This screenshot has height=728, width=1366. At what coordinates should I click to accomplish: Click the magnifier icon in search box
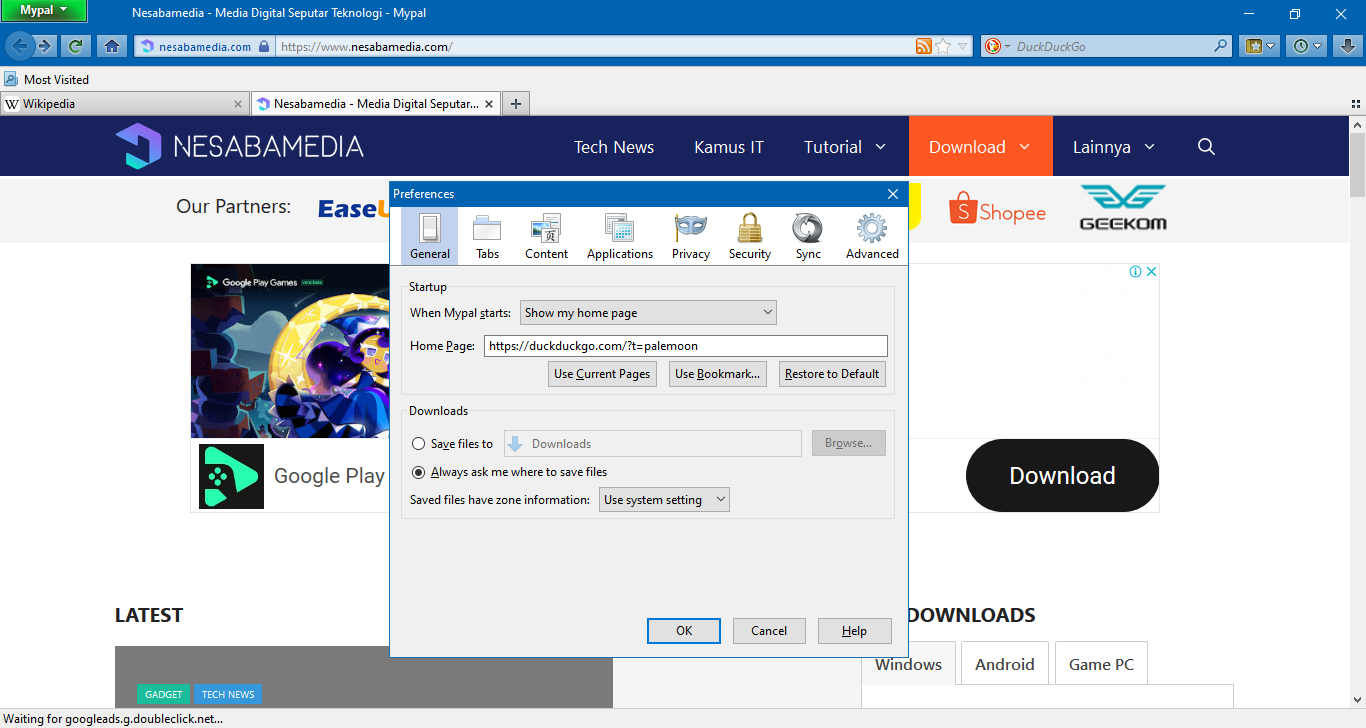pyautogui.click(x=1221, y=46)
